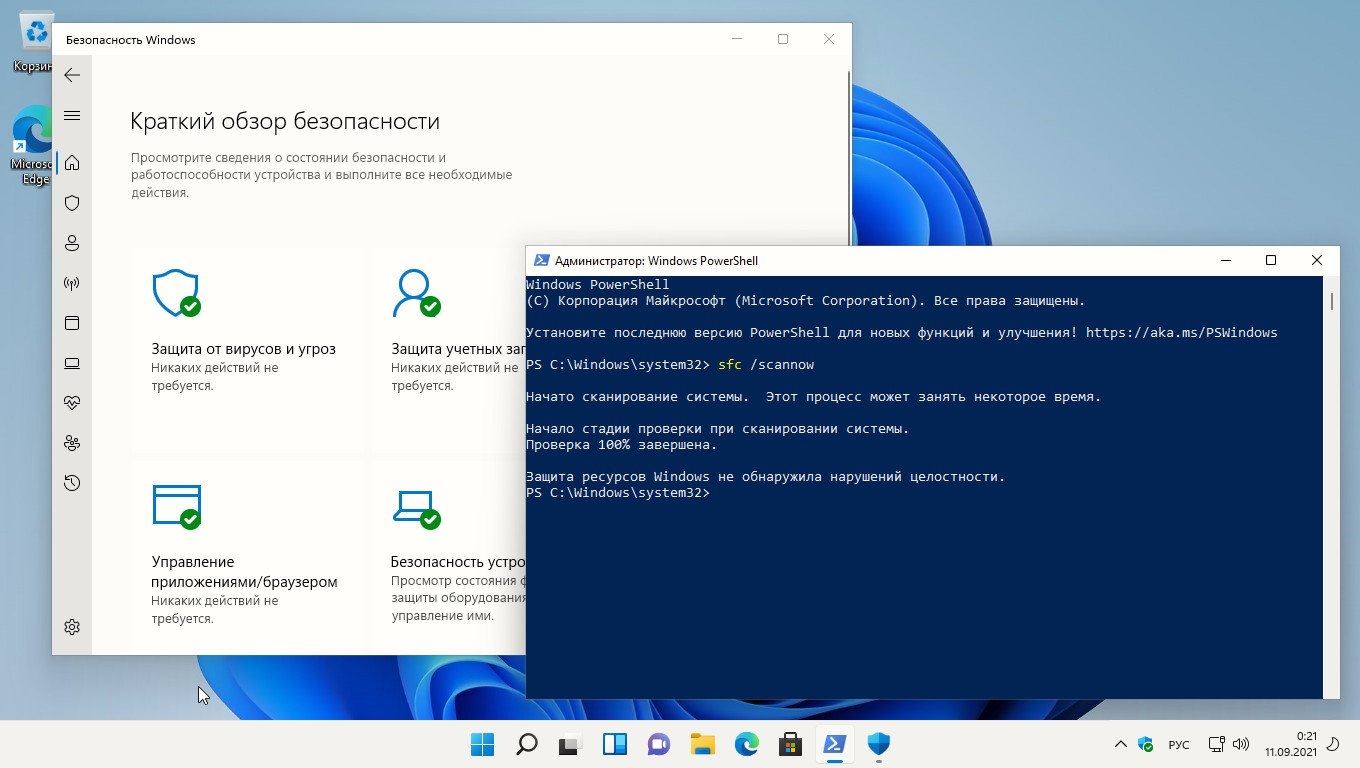
Task: Switch input language via РУС indicator
Action: click(x=1179, y=745)
